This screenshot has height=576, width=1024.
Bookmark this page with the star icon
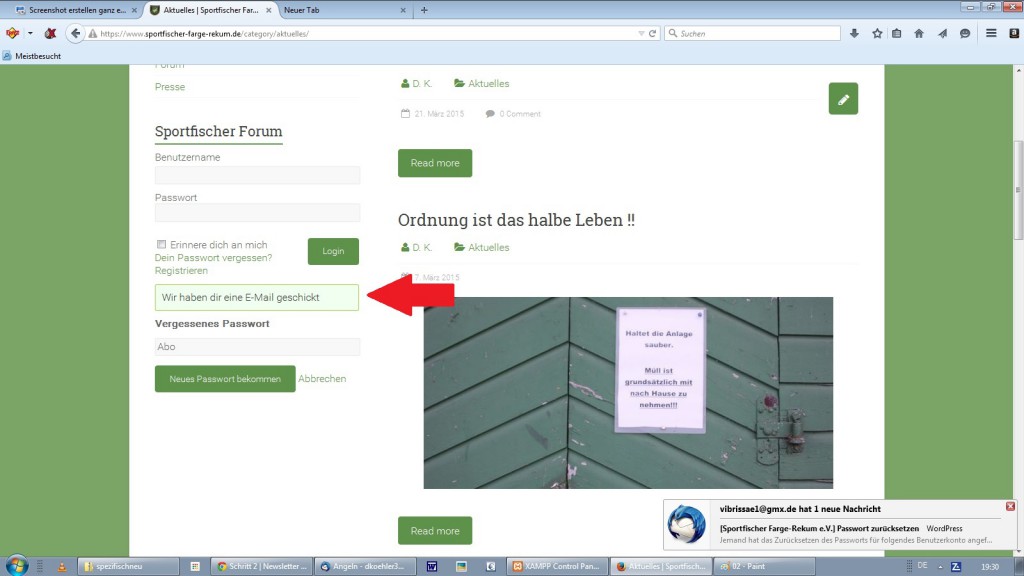click(877, 33)
